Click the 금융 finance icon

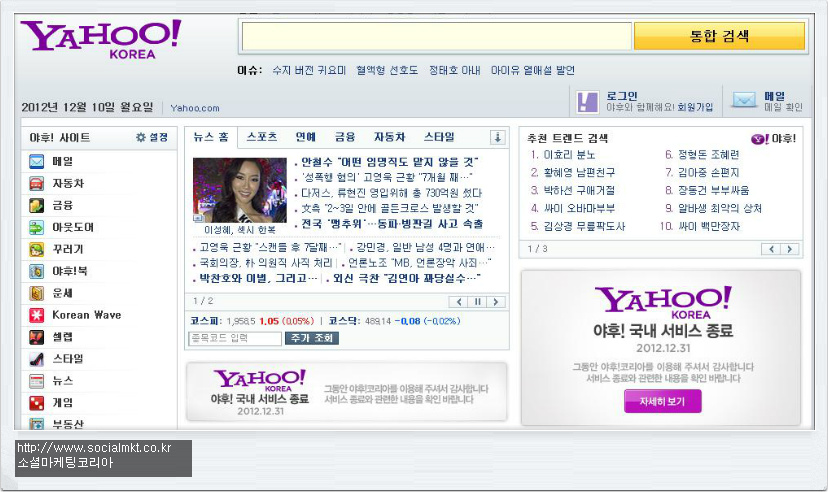[36, 205]
